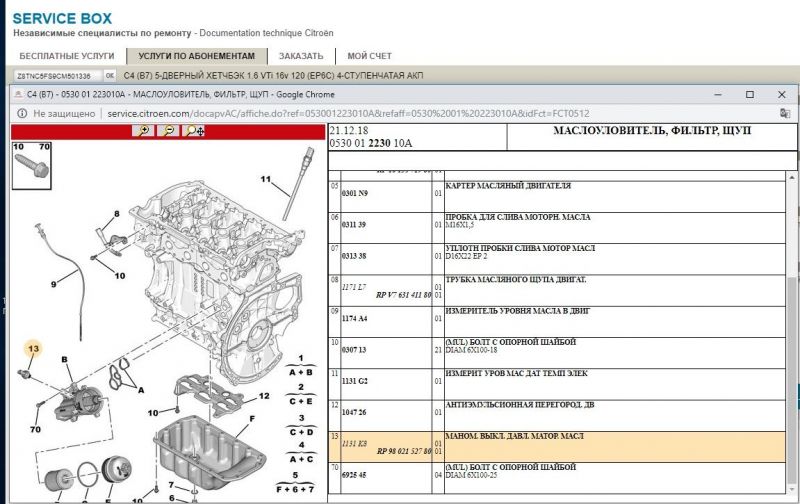The height and width of the screenshot is (504, 800).
Task: Open the МОЙ СЧЕТ tab
Action: click(x=369, y=56)
